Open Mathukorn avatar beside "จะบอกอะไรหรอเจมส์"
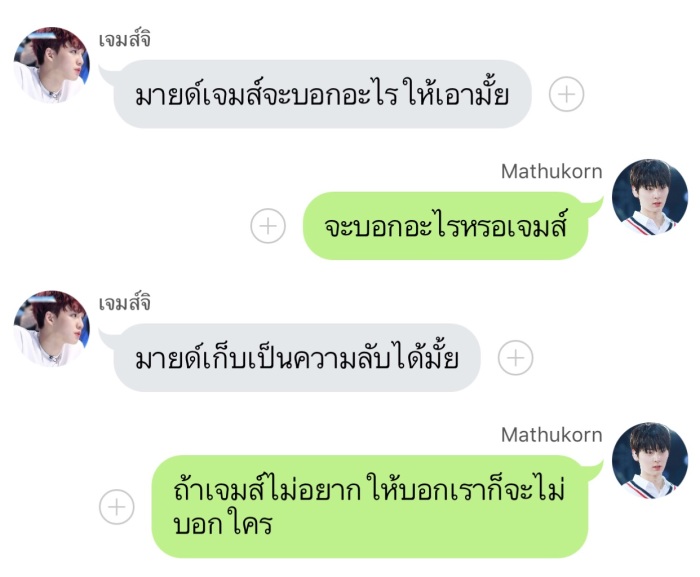 coord(650,197)
